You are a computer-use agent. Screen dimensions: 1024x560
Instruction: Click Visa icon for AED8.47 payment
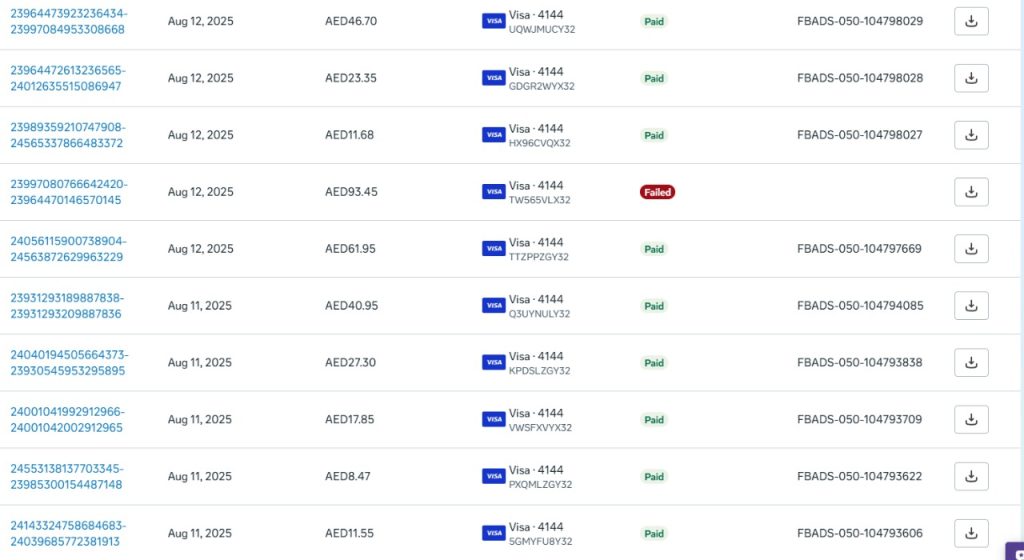pyautogui.click(x=494, y=476)
